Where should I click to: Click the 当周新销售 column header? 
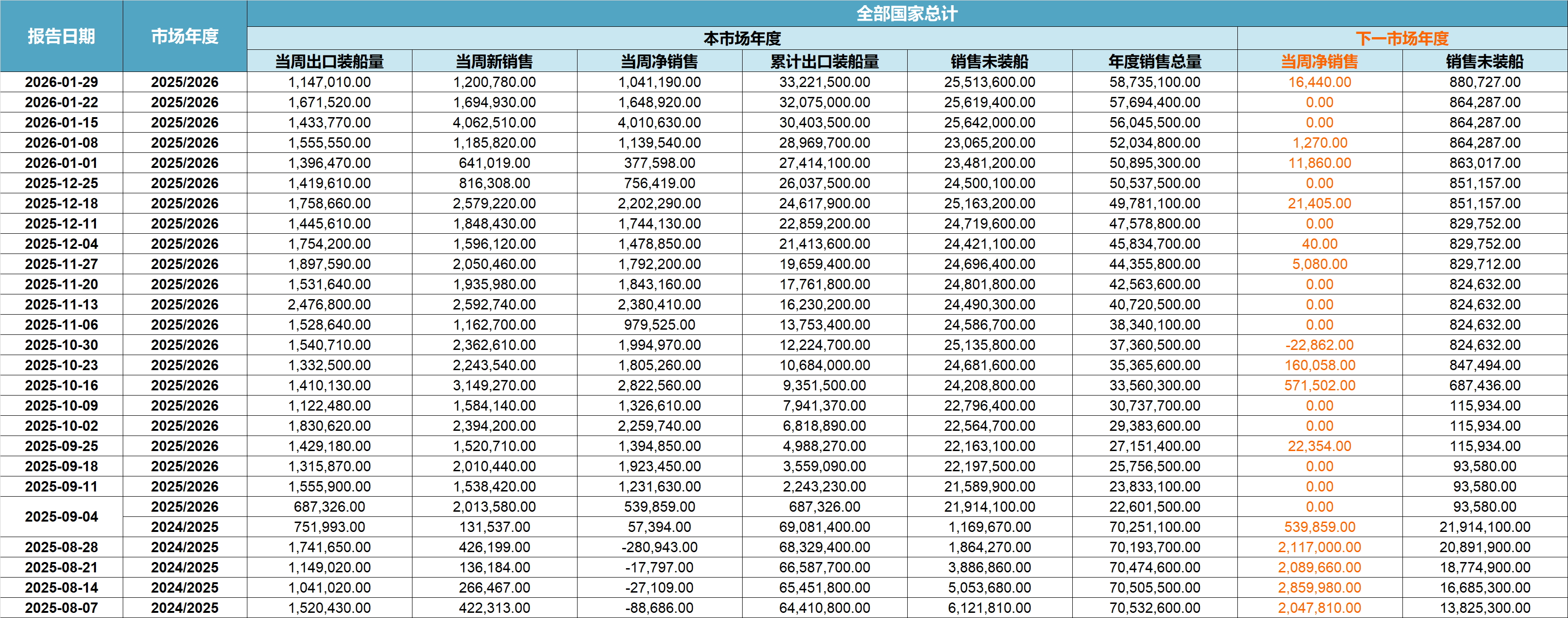pyautogui.click(x=494, y=62)
